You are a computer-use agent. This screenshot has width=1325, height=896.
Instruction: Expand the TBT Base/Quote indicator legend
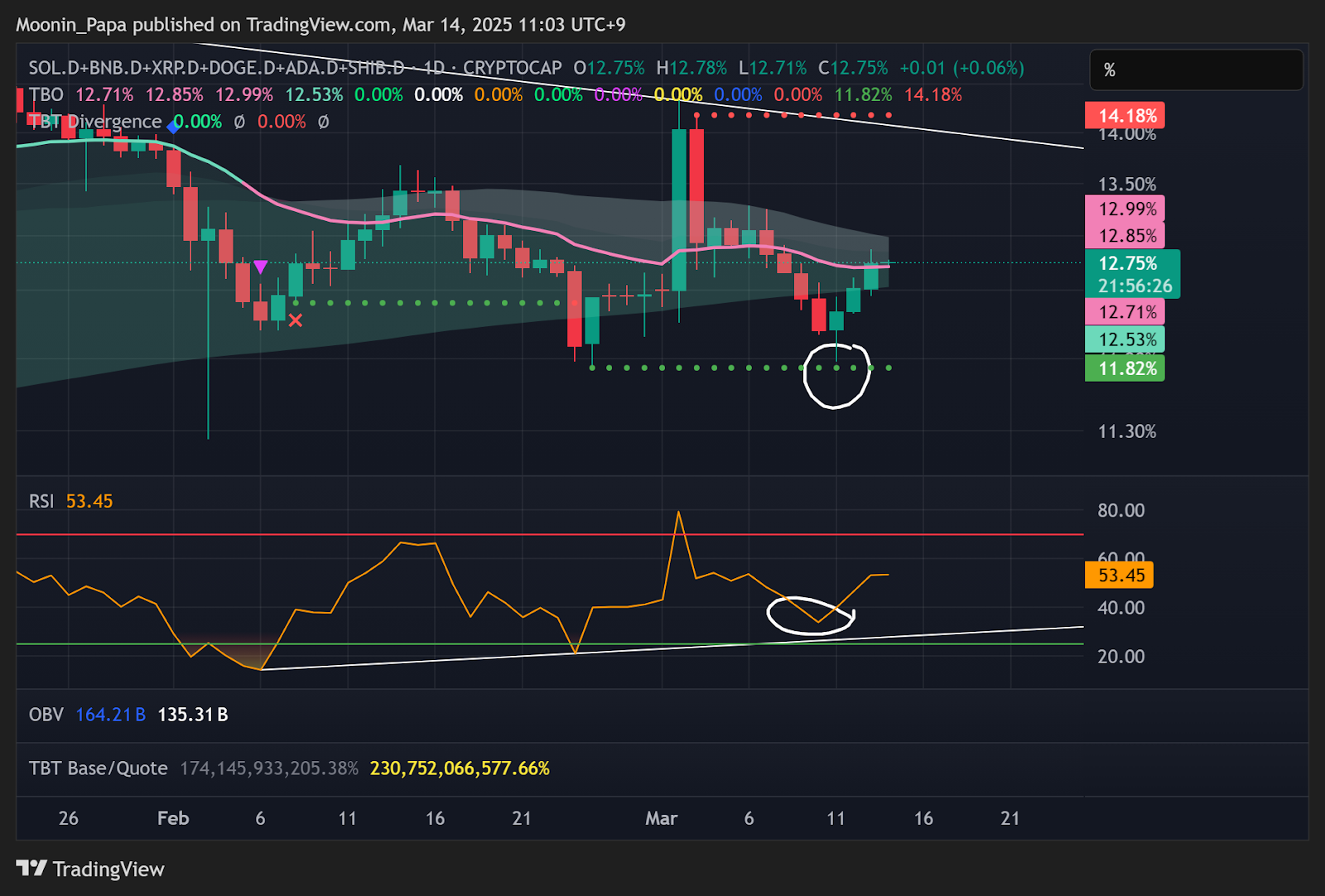98,768
